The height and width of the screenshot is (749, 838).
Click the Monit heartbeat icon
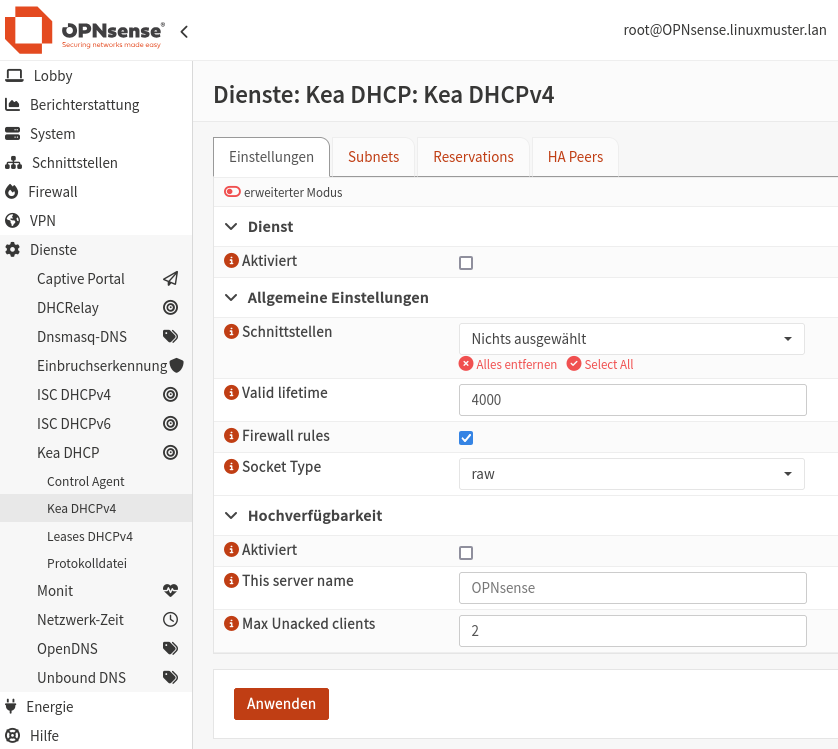pos(170,591)
